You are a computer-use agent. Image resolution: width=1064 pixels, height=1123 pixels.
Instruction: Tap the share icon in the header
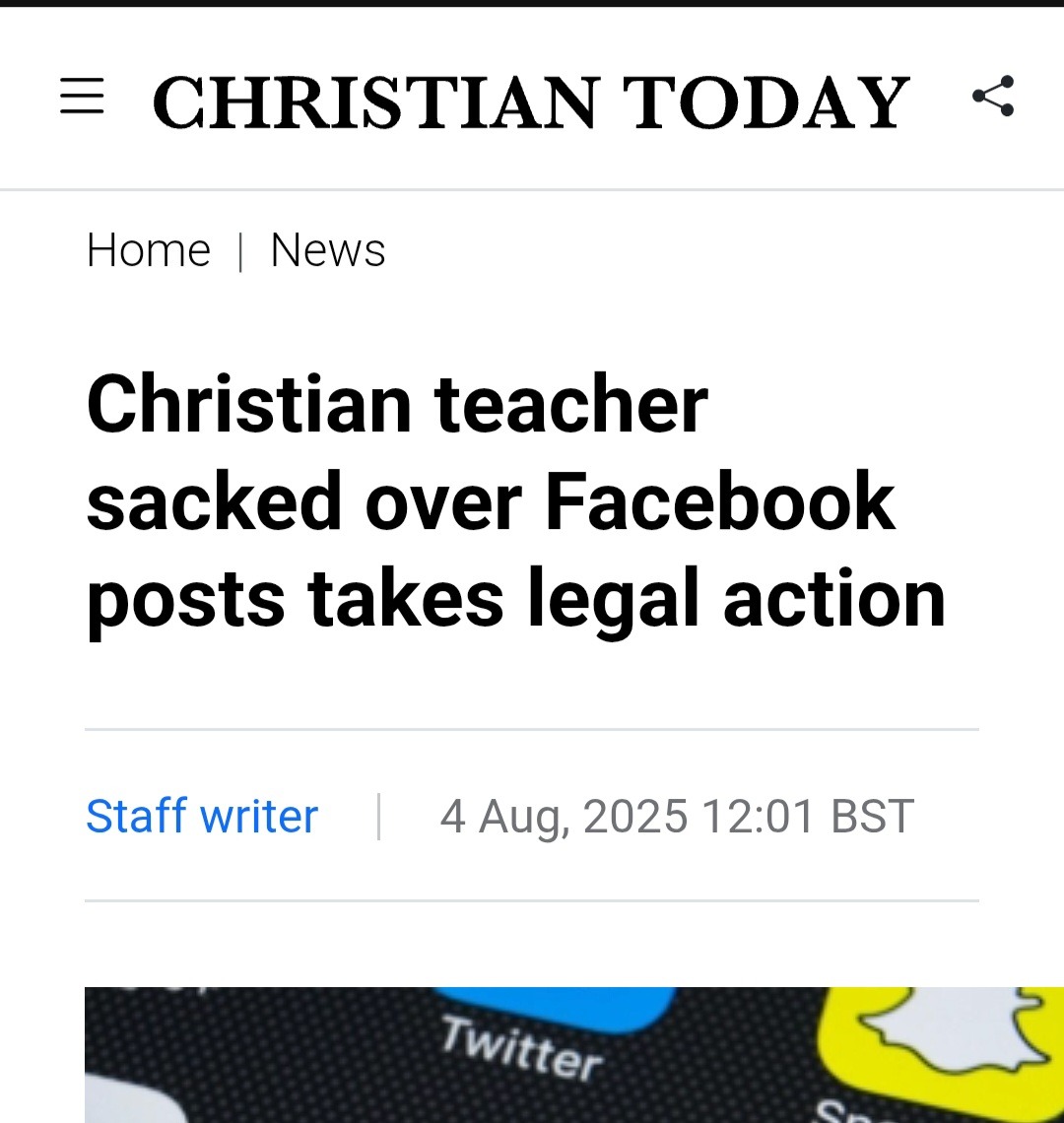click(992, 97)
